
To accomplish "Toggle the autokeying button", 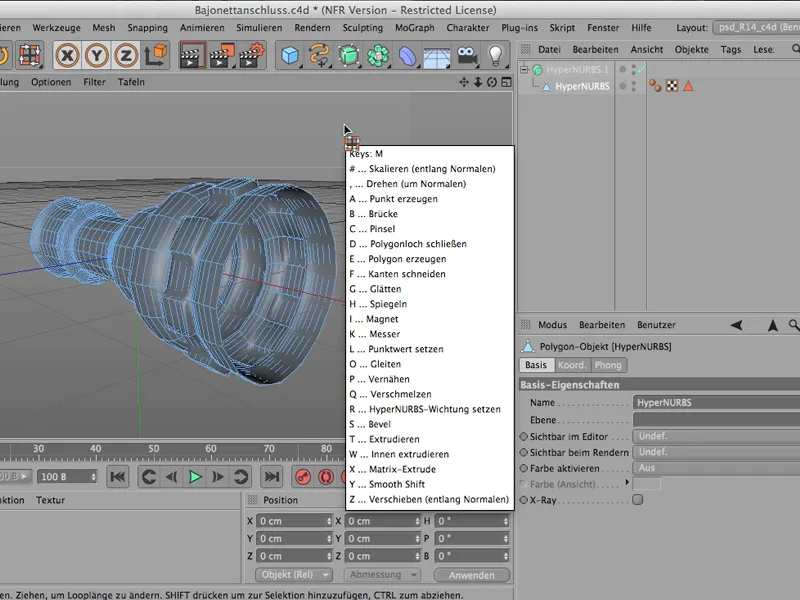I will (326, 477).
